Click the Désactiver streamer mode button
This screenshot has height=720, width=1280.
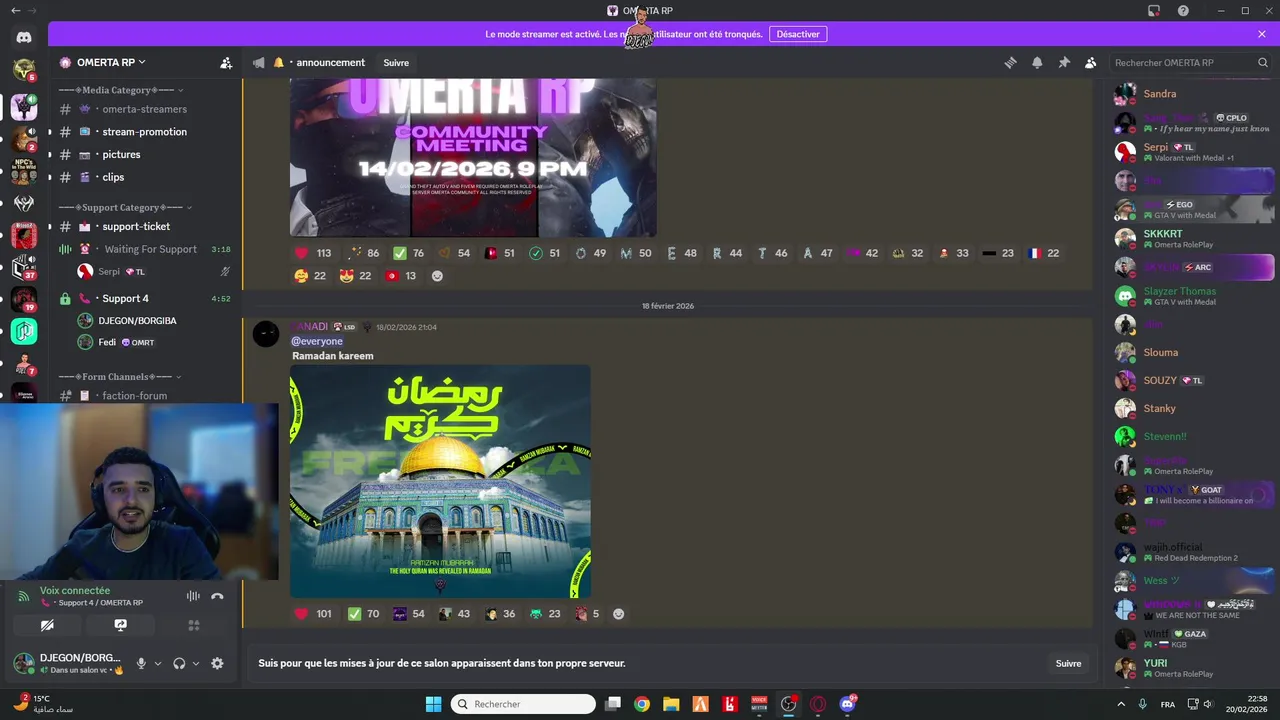click(798, 34)
